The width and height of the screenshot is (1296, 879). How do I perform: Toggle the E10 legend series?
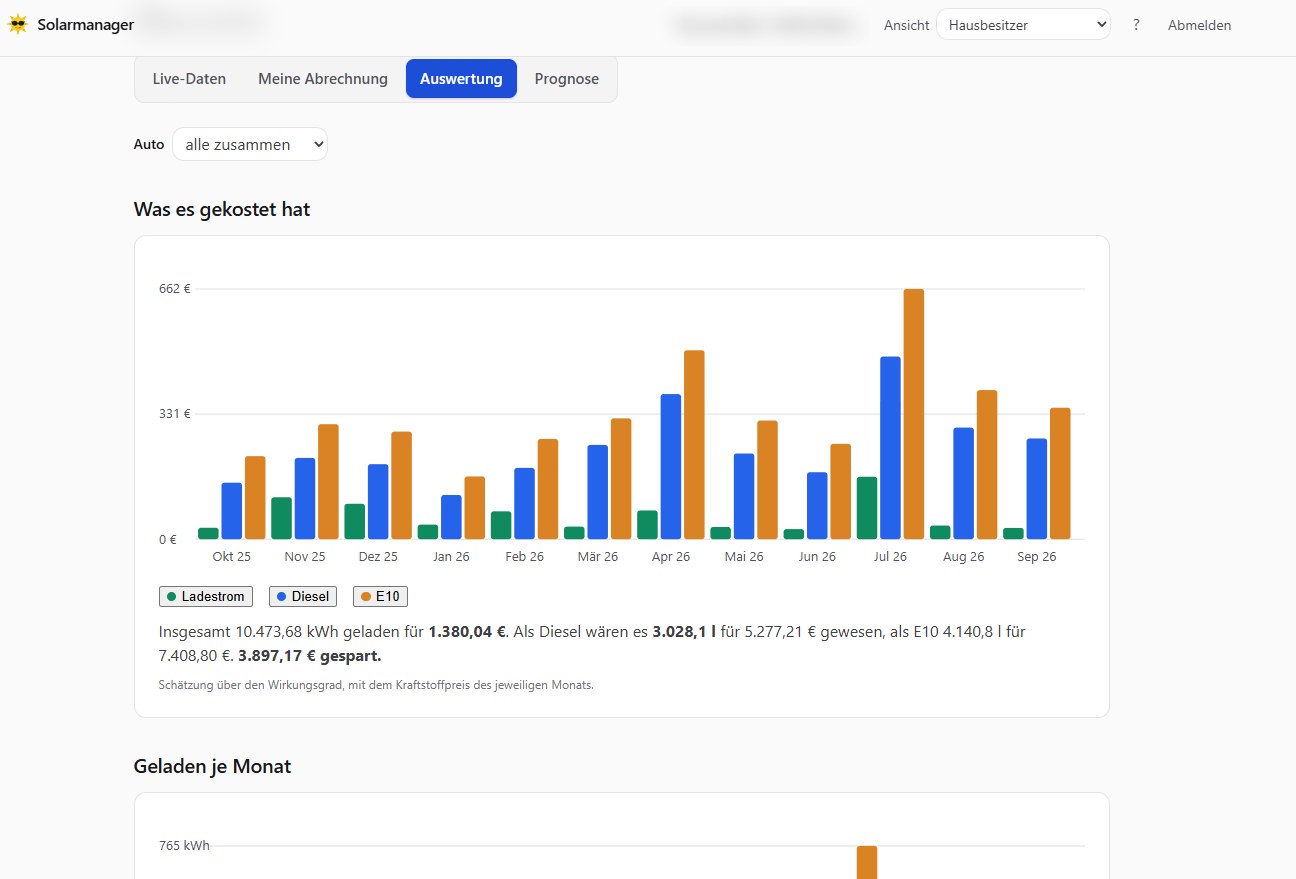380,597
